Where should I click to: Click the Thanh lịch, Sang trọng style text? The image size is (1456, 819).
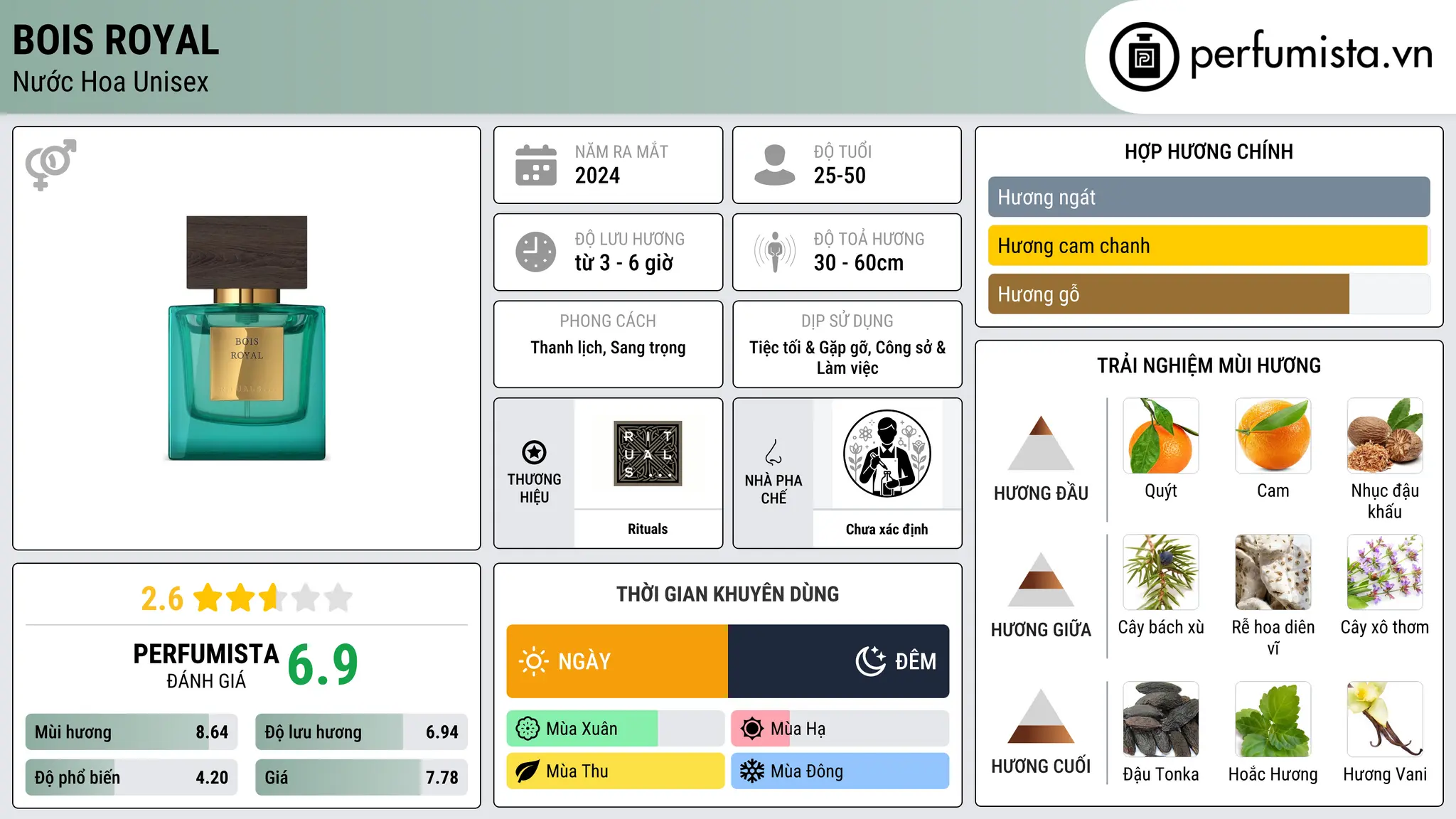pyautogui.click(x=608, y=348)
